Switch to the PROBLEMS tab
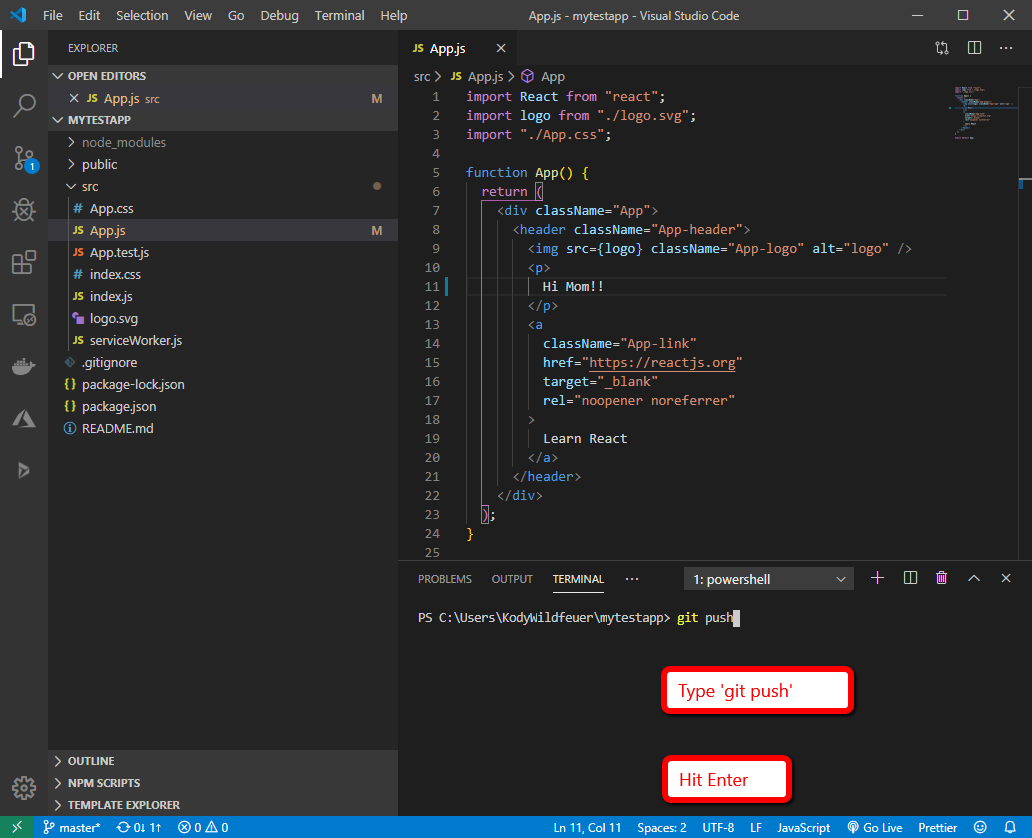The height and width of the screenshot is (838, 1032). click(x=444, y=579)
